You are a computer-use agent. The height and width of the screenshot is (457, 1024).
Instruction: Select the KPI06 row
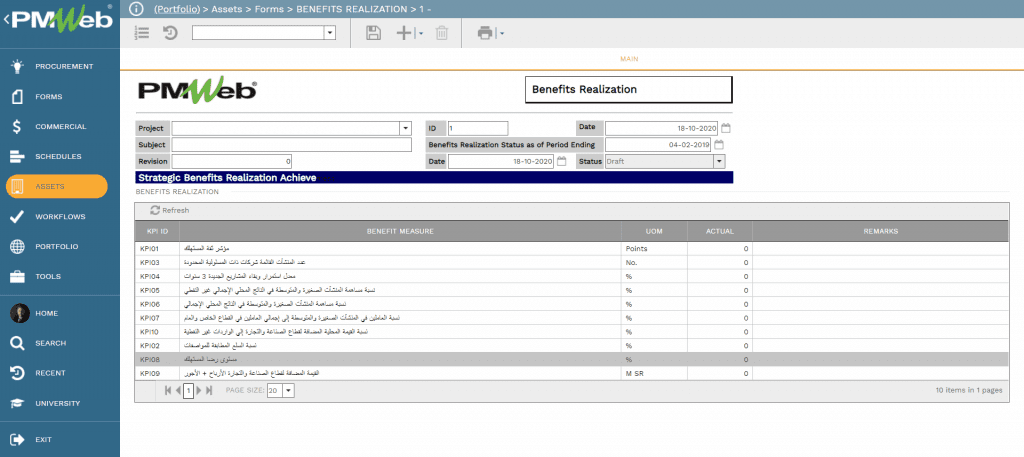tap(571, 304)
